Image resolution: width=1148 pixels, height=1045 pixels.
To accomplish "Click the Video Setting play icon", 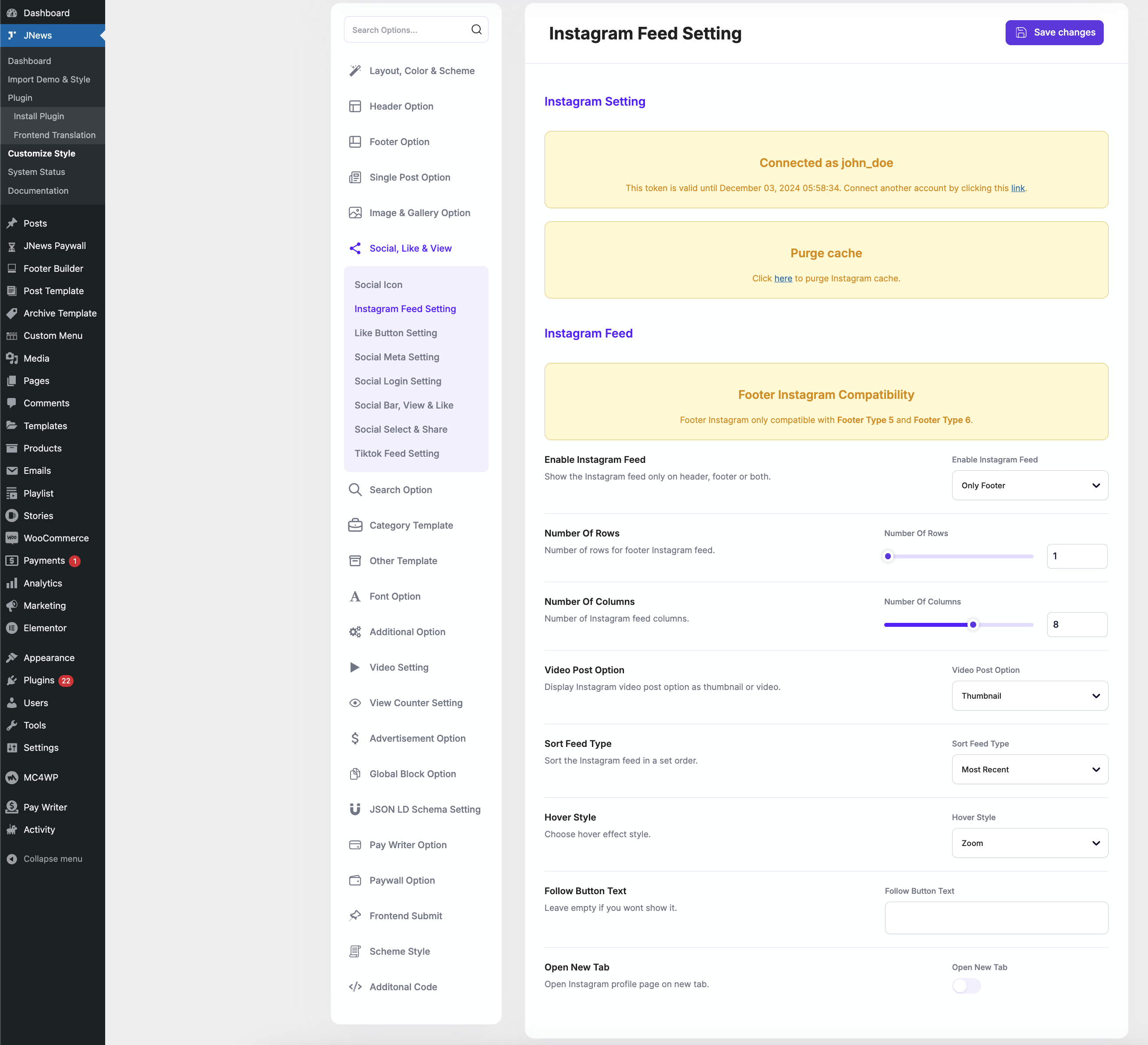I will click(355, 667).
